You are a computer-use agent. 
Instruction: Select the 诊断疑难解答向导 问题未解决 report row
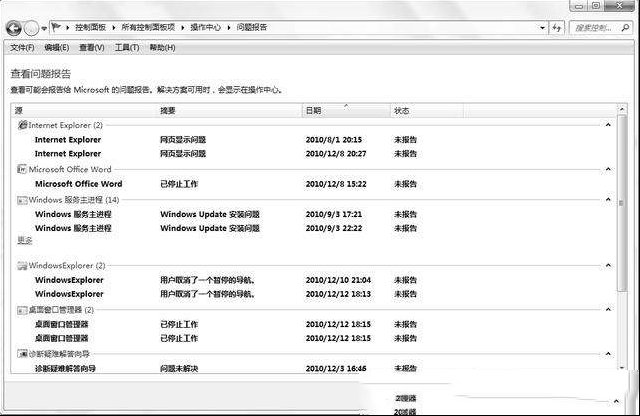(x=314, y=368)
